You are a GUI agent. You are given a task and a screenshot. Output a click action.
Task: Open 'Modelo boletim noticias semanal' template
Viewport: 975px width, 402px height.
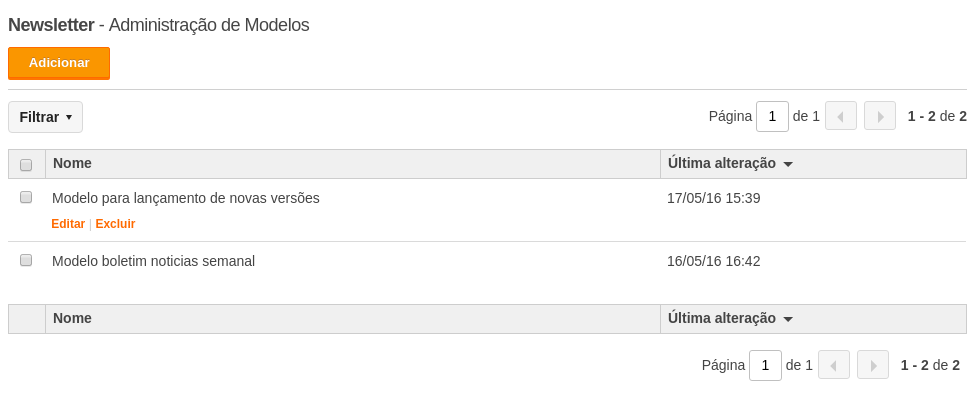(x=154, y=261)
